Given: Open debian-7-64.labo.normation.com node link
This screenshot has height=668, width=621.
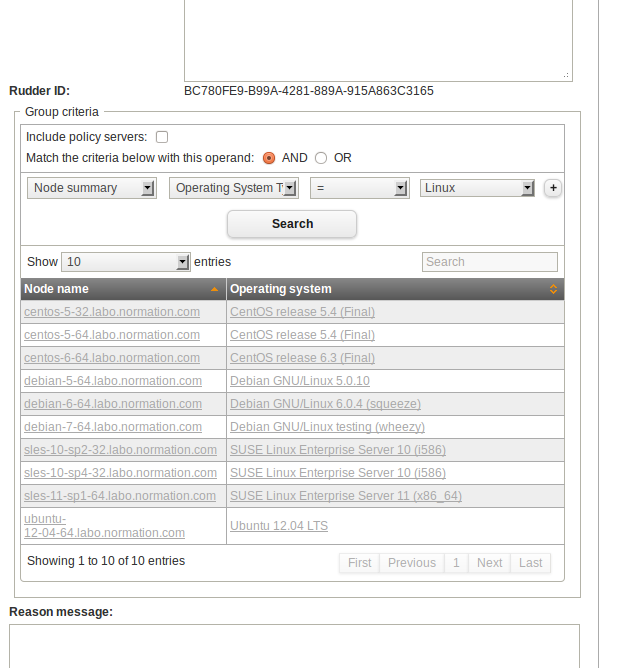Looking at the screenshot, I should click(x=113, y=427).
